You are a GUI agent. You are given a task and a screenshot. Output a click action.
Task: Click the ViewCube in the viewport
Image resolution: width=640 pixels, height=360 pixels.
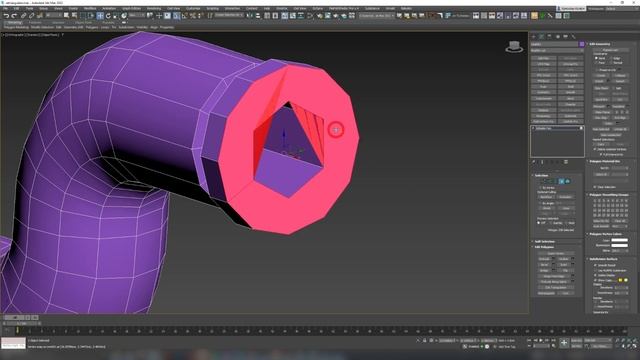(514, 46)
